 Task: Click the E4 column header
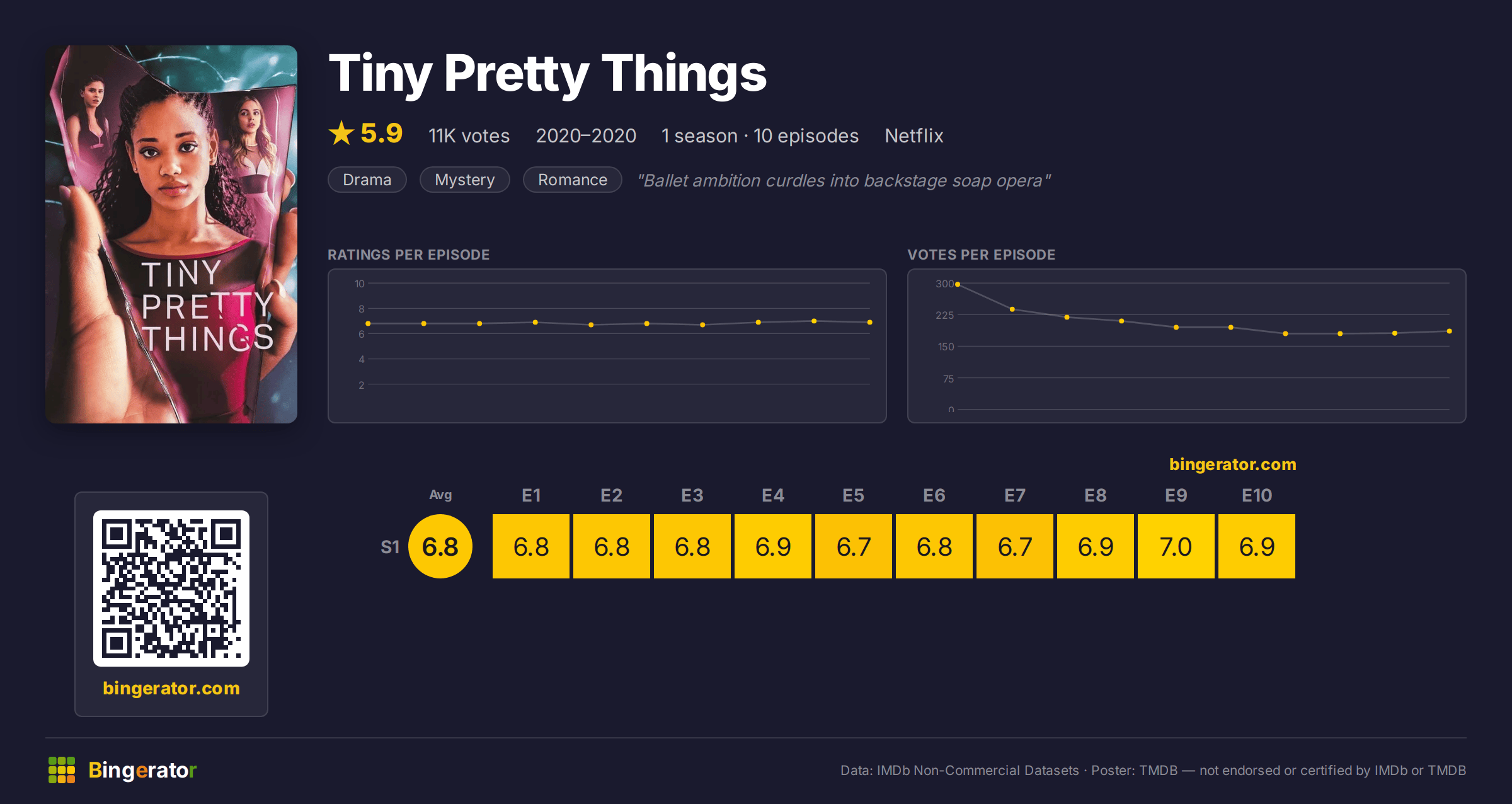pos(773,495)
